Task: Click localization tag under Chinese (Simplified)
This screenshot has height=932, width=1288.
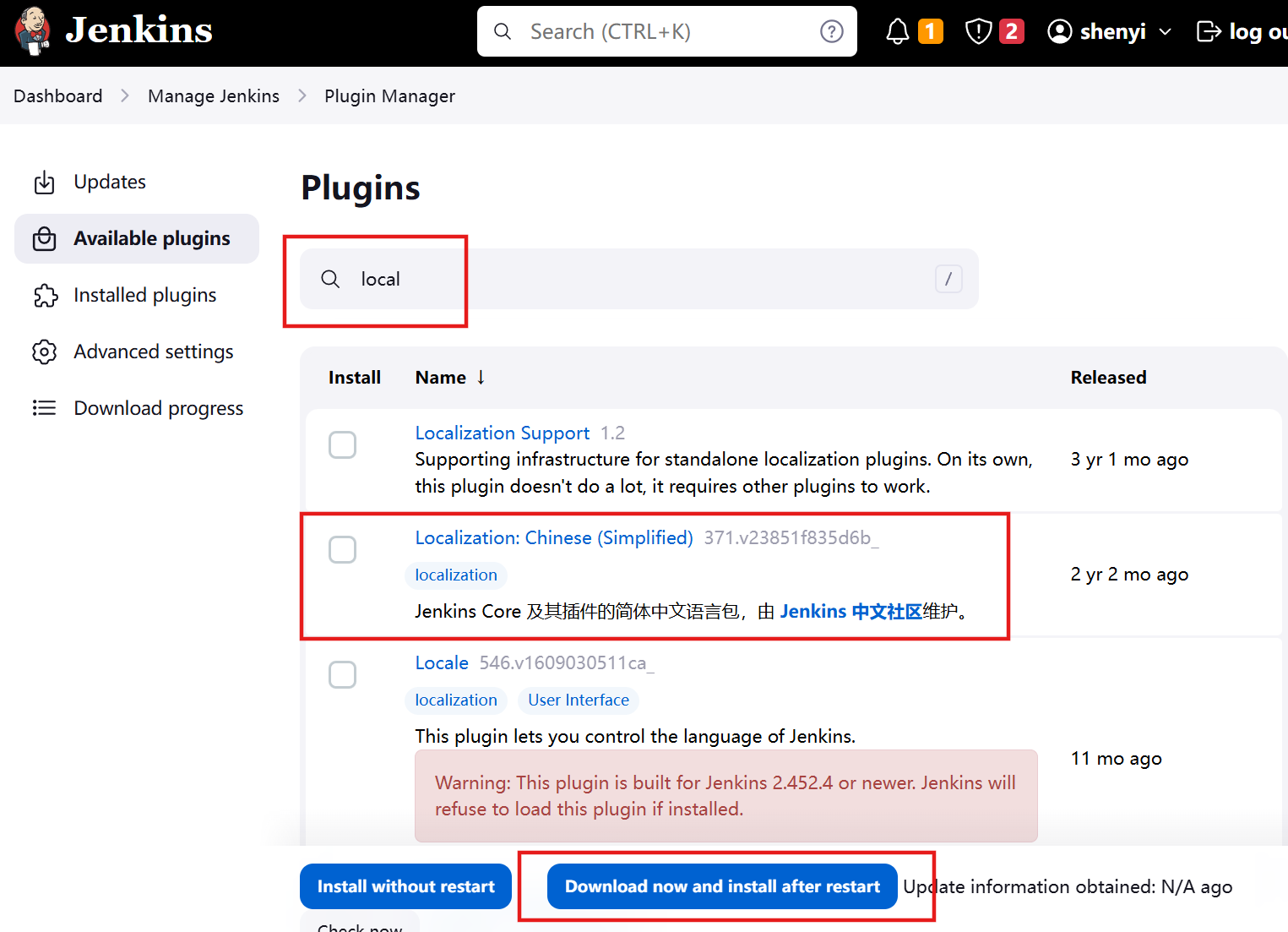Action: (x=456, y=575)
